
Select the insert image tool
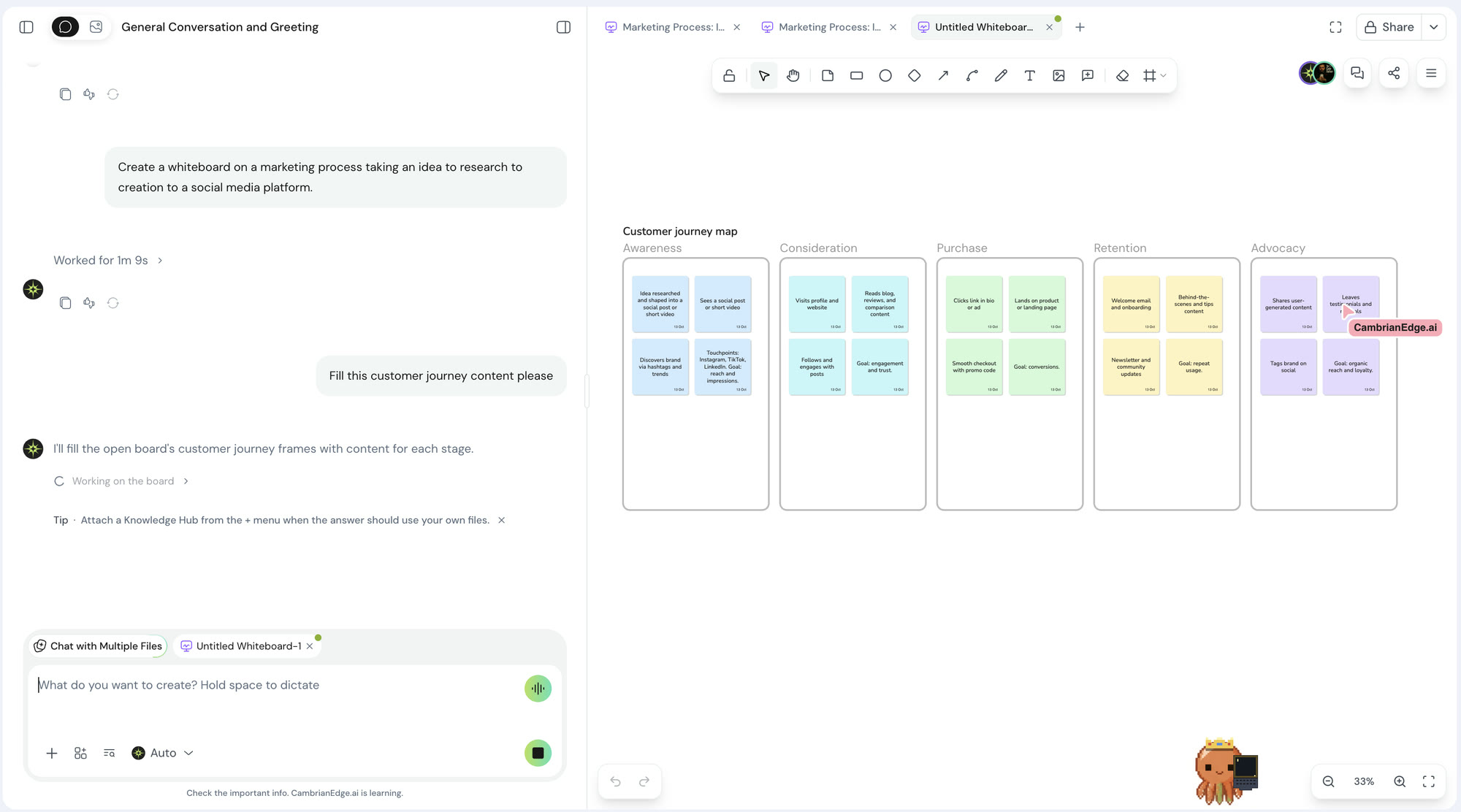(x=1058, y=75)
